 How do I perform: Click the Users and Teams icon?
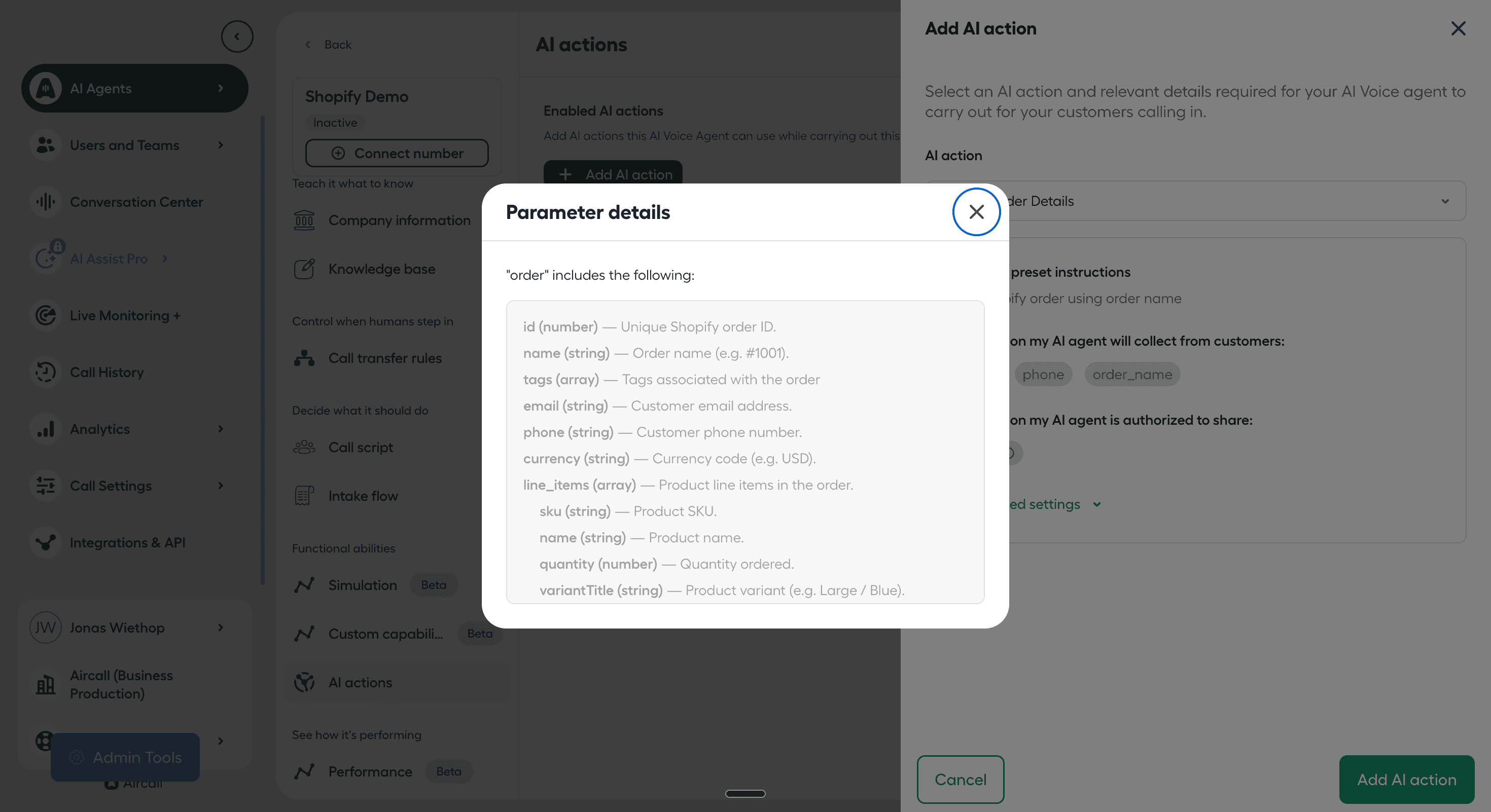click(45, 145)
